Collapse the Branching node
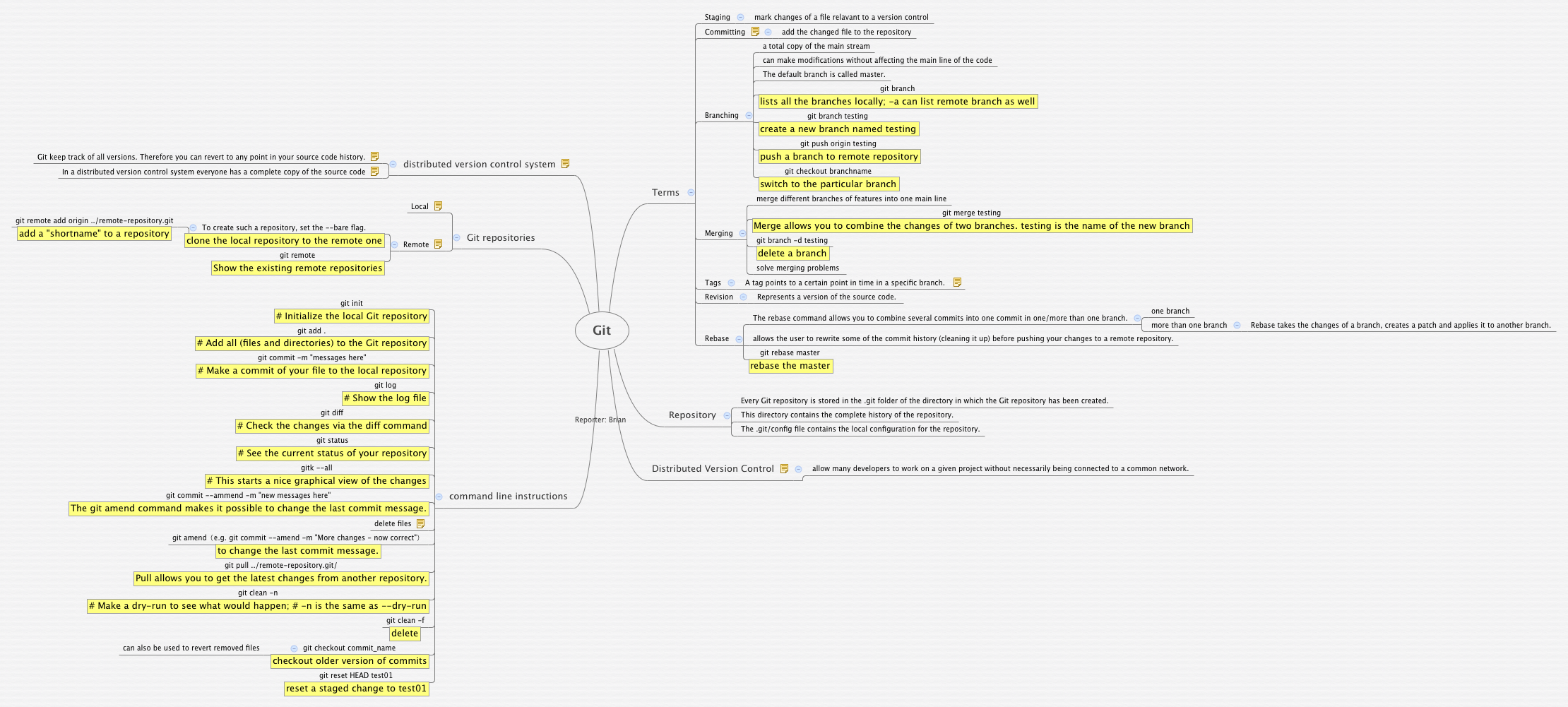The image size is (1568, 707). [747, 115]
